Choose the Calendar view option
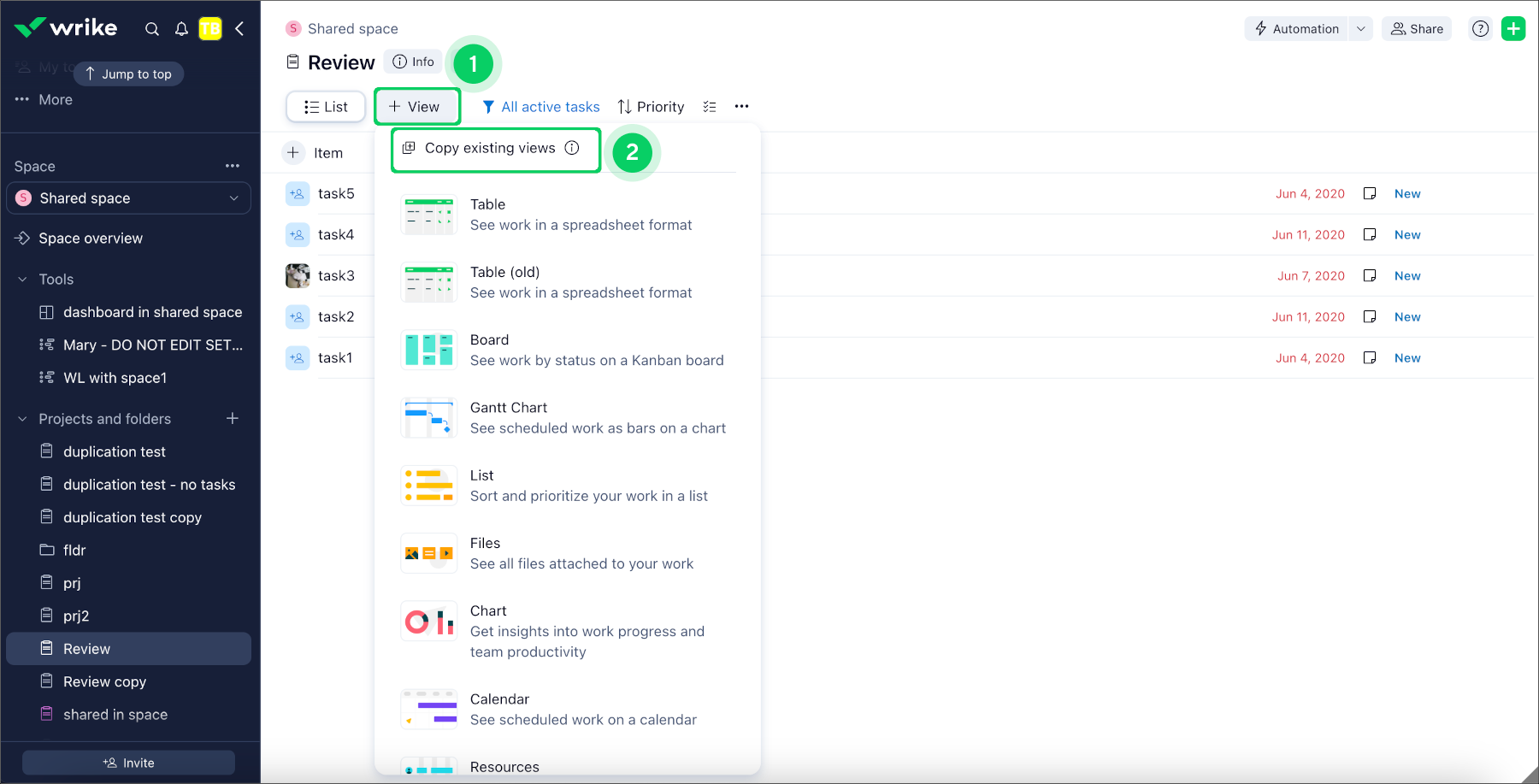 (x=568, y=710)
